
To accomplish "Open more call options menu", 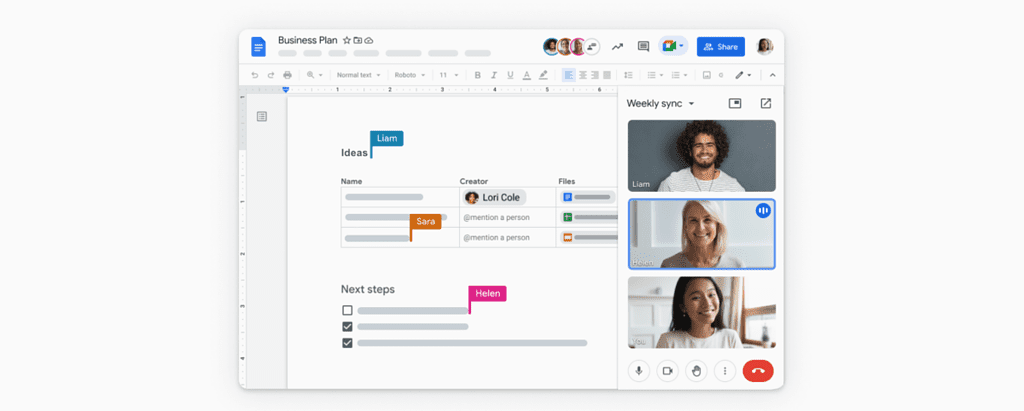I will click(725, 371).
